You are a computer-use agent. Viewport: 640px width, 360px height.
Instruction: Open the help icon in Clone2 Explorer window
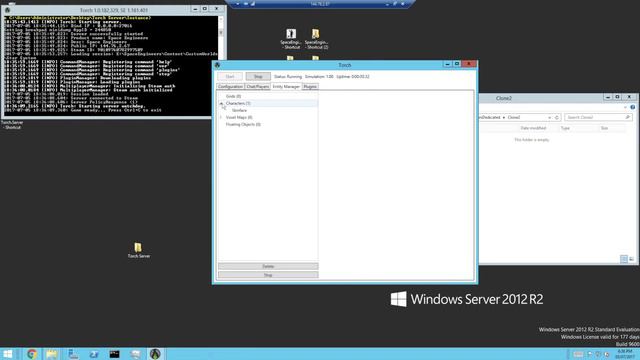632,107
